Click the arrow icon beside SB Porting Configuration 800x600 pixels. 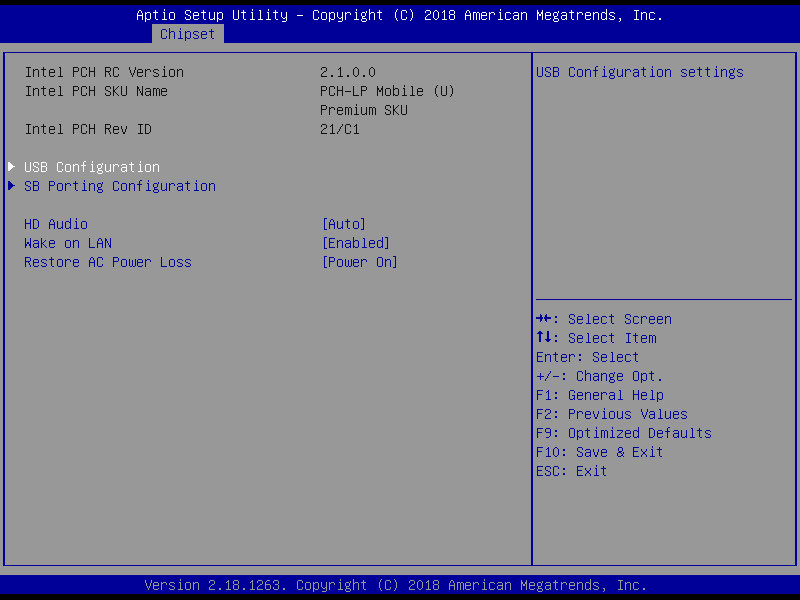click(12, 186)
